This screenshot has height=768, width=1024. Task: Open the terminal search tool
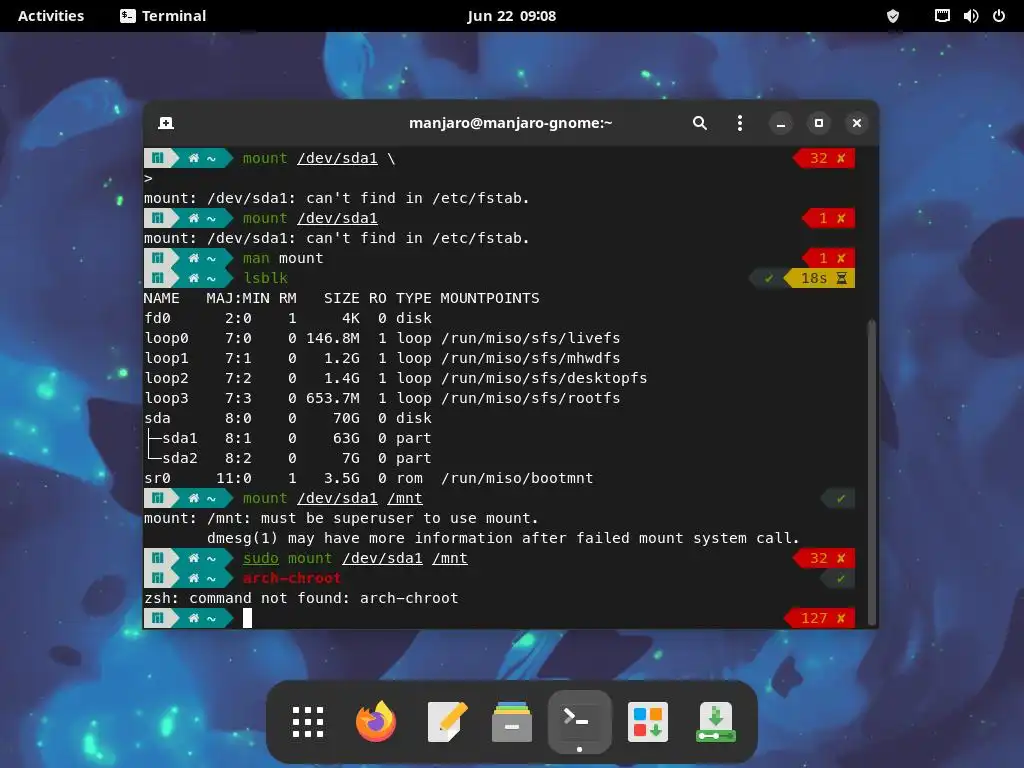point(699,123)
